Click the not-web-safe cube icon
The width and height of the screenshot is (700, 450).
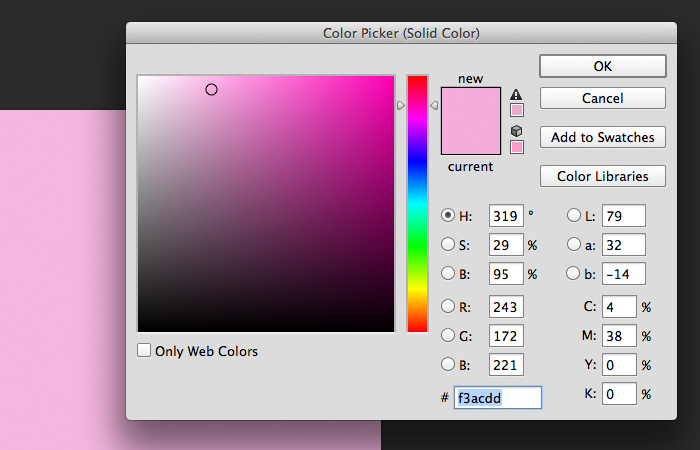coord(516,131)
